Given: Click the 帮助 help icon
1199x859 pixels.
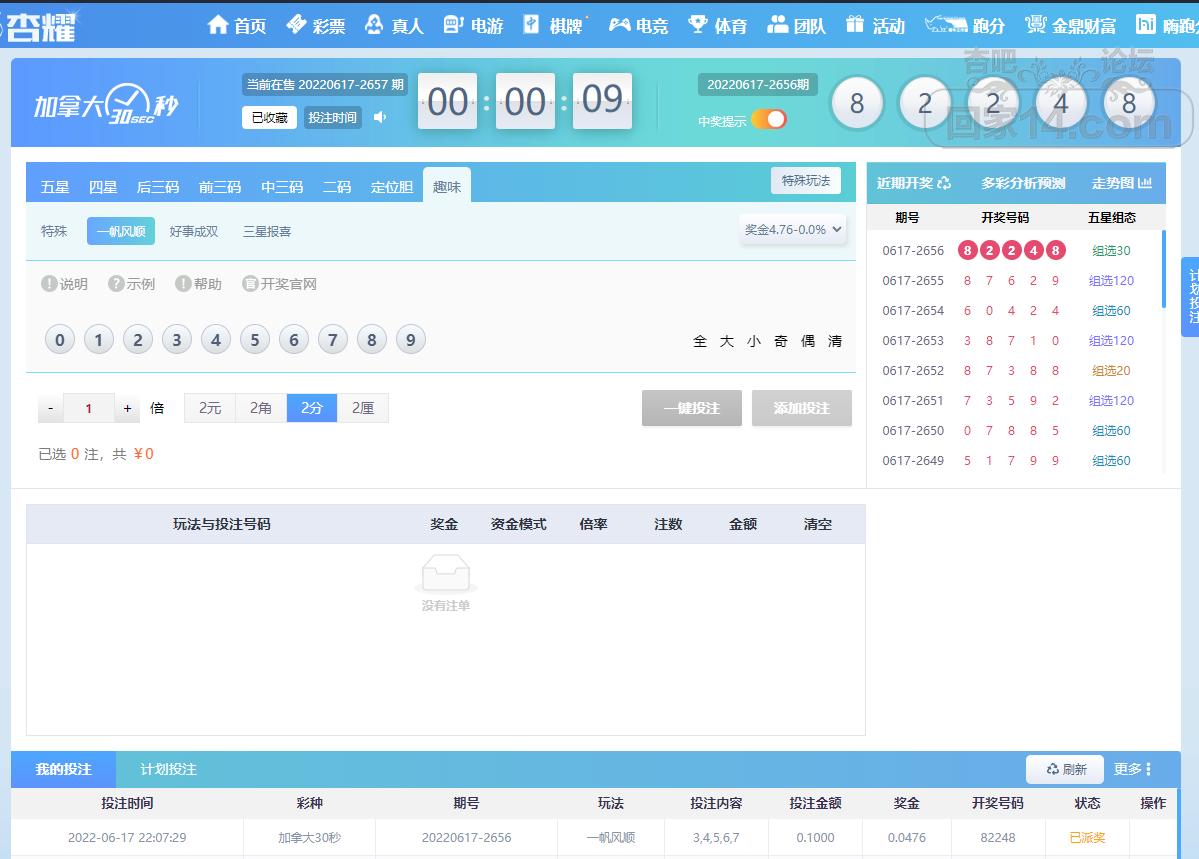Looking at the screenshot, I should point(183,284).
